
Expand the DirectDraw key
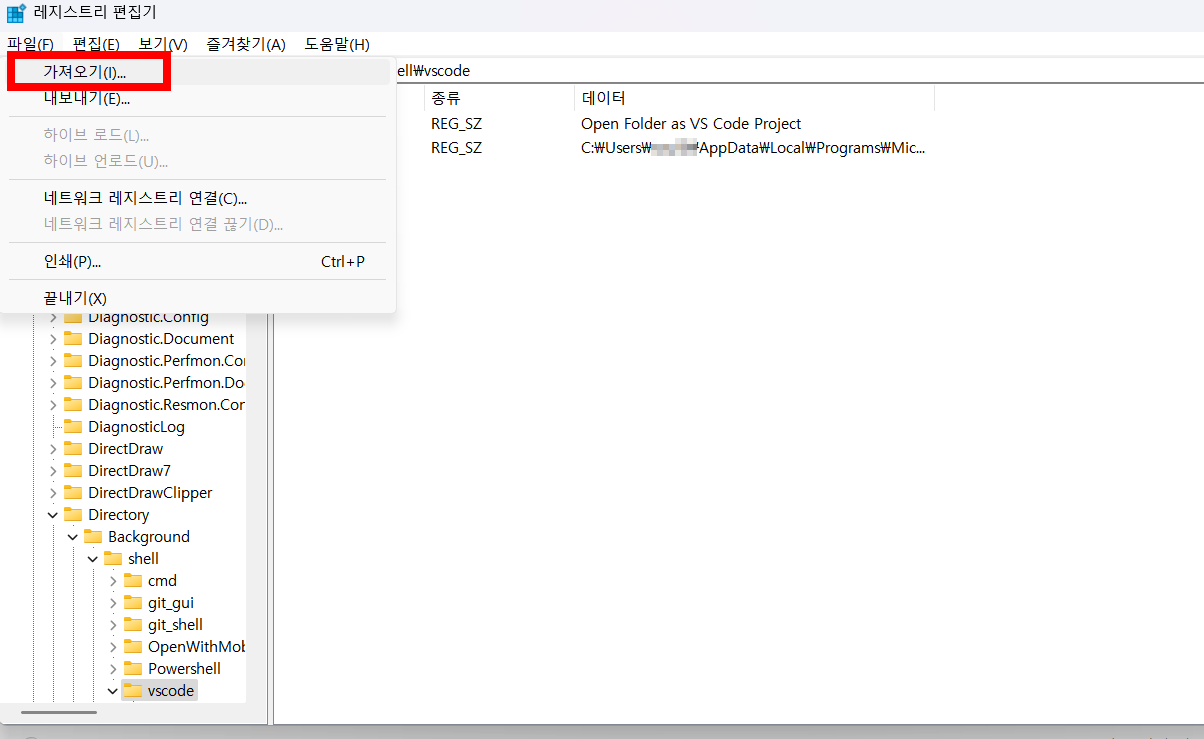coord(53,449)
